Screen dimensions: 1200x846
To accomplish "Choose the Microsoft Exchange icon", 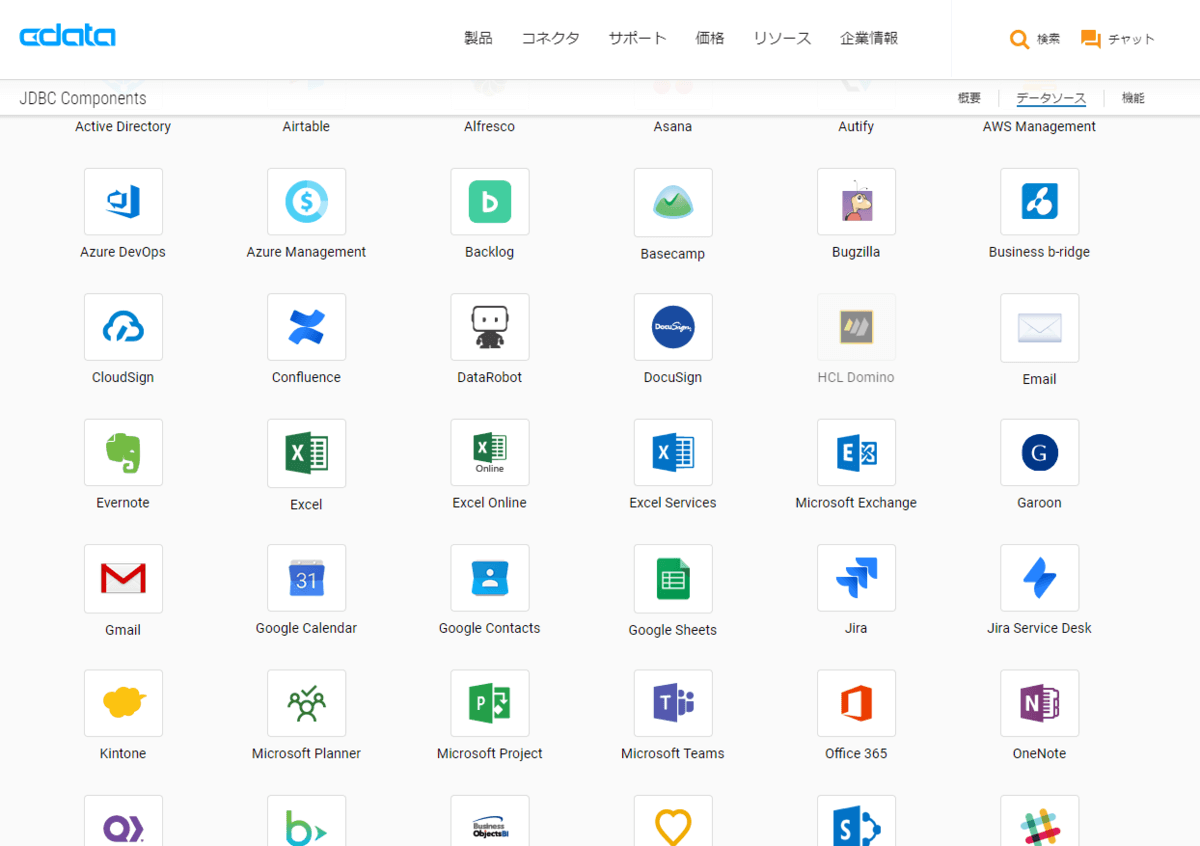I will tap(856, 453).
